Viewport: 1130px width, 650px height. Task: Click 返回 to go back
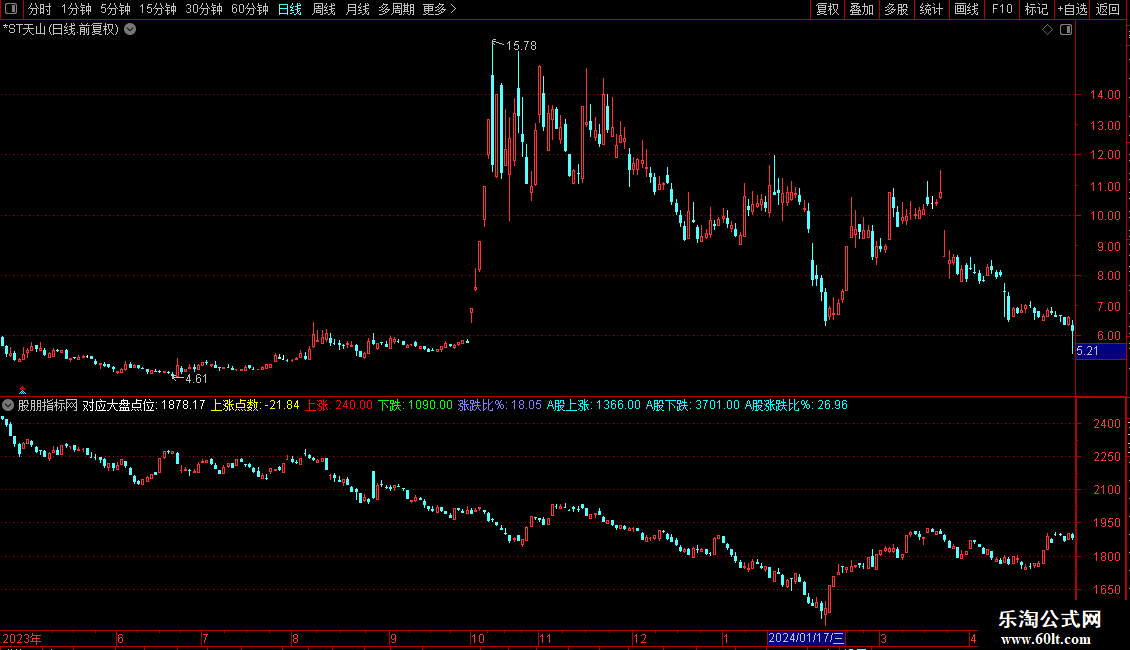[x=1108, y=9]
